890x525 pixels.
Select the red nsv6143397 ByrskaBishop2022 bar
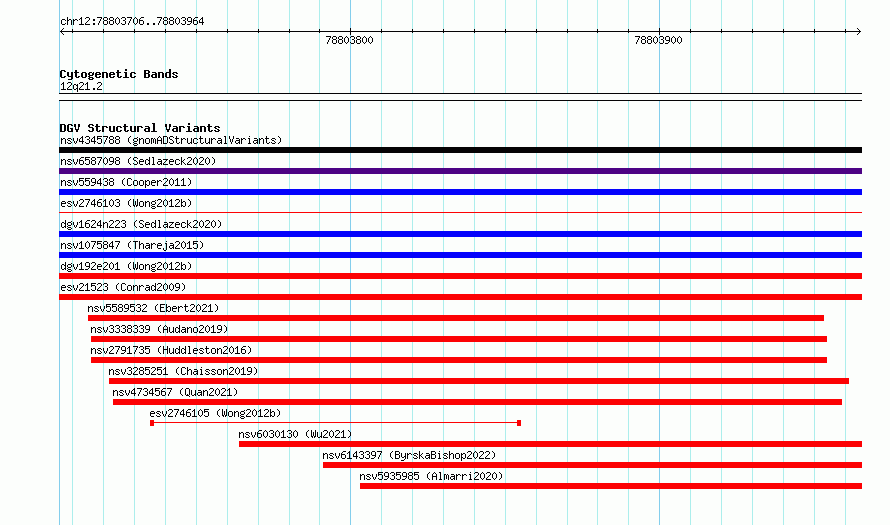click(x=593, y=465)
